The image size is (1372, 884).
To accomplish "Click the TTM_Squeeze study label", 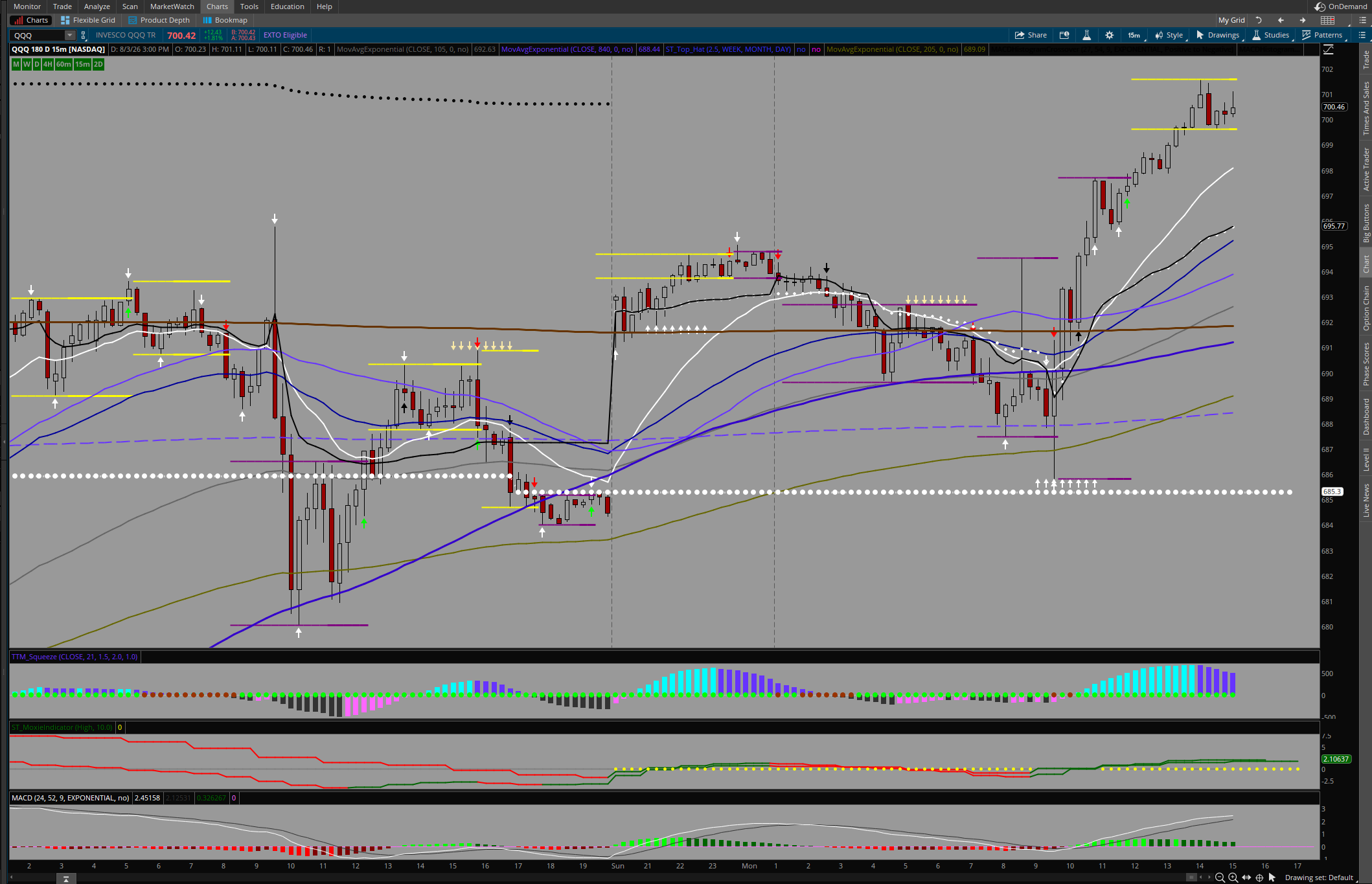I will (x=74, y=657).
